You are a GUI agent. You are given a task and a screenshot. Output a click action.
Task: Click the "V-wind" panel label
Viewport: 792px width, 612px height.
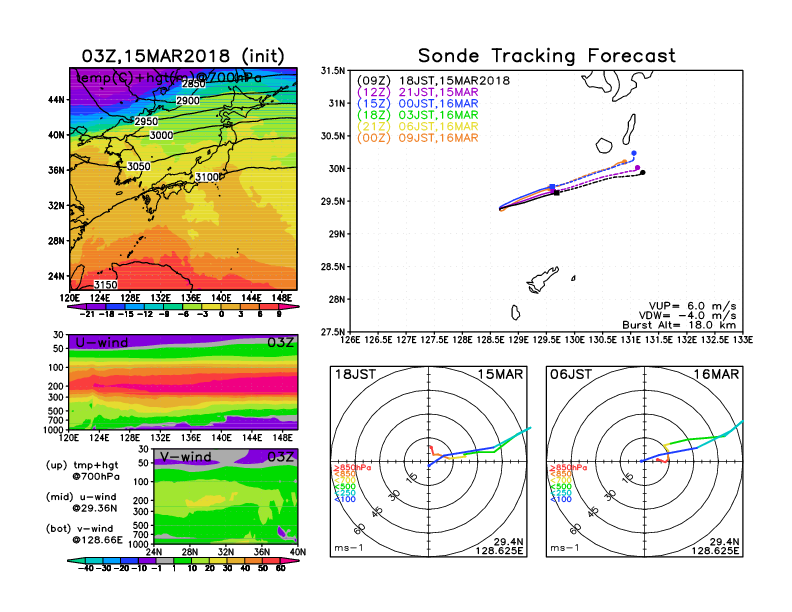click(x=186, y=457)
